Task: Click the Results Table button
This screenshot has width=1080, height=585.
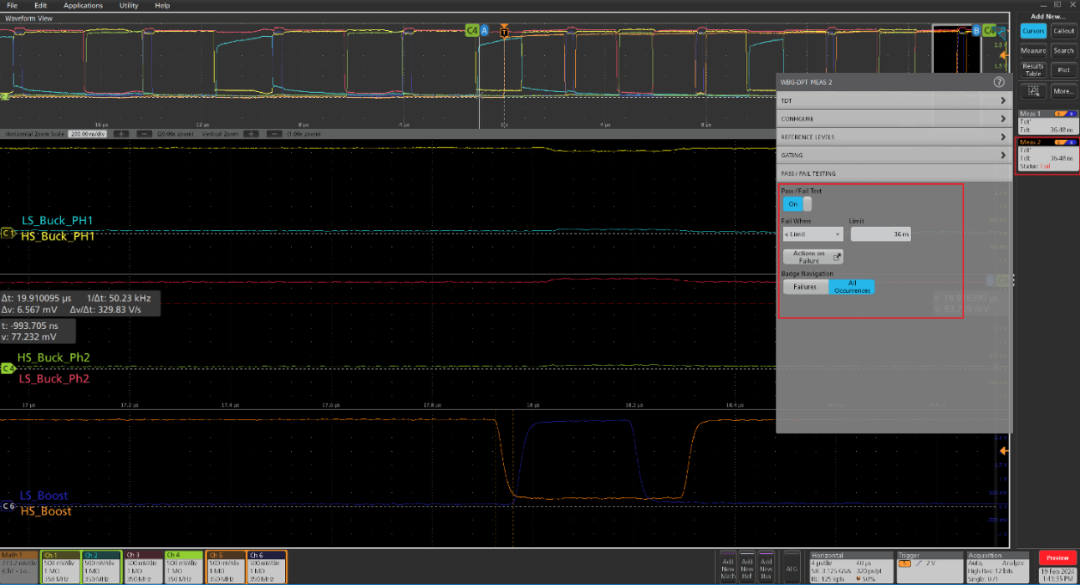Action: pos(1035,69)
